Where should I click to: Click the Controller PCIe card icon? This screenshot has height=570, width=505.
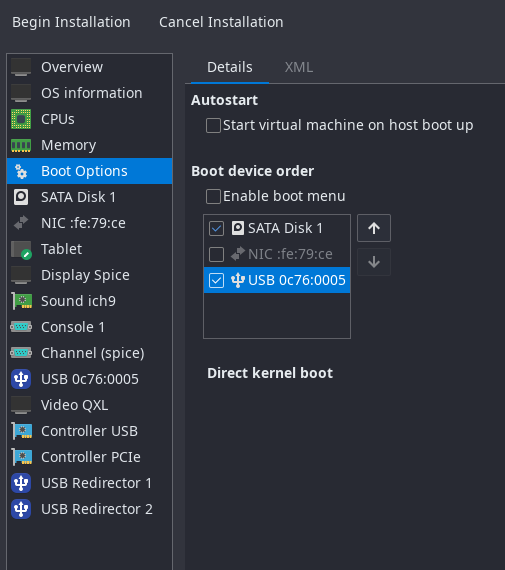point(21,457)
